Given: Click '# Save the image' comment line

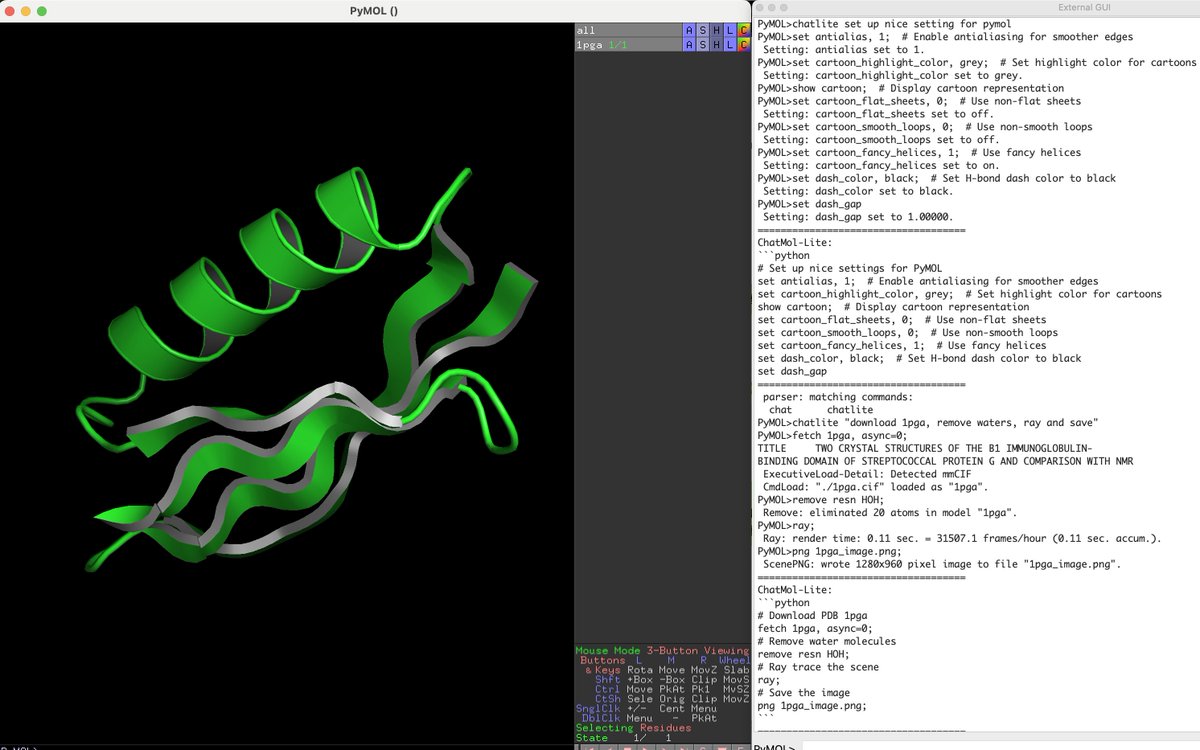Looking at the screenshot, I should (x=803, y=693).
